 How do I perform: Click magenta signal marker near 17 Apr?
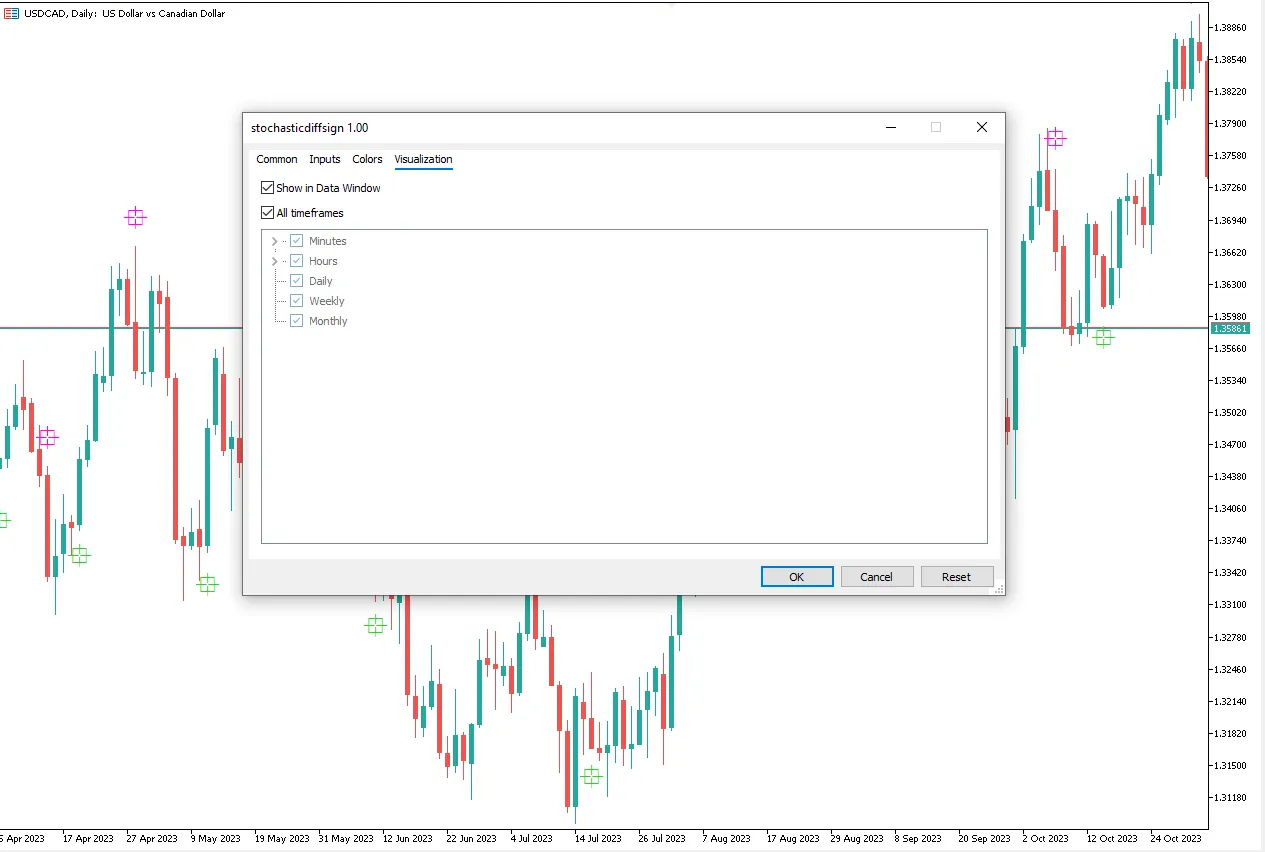click(x=47, y=437)
